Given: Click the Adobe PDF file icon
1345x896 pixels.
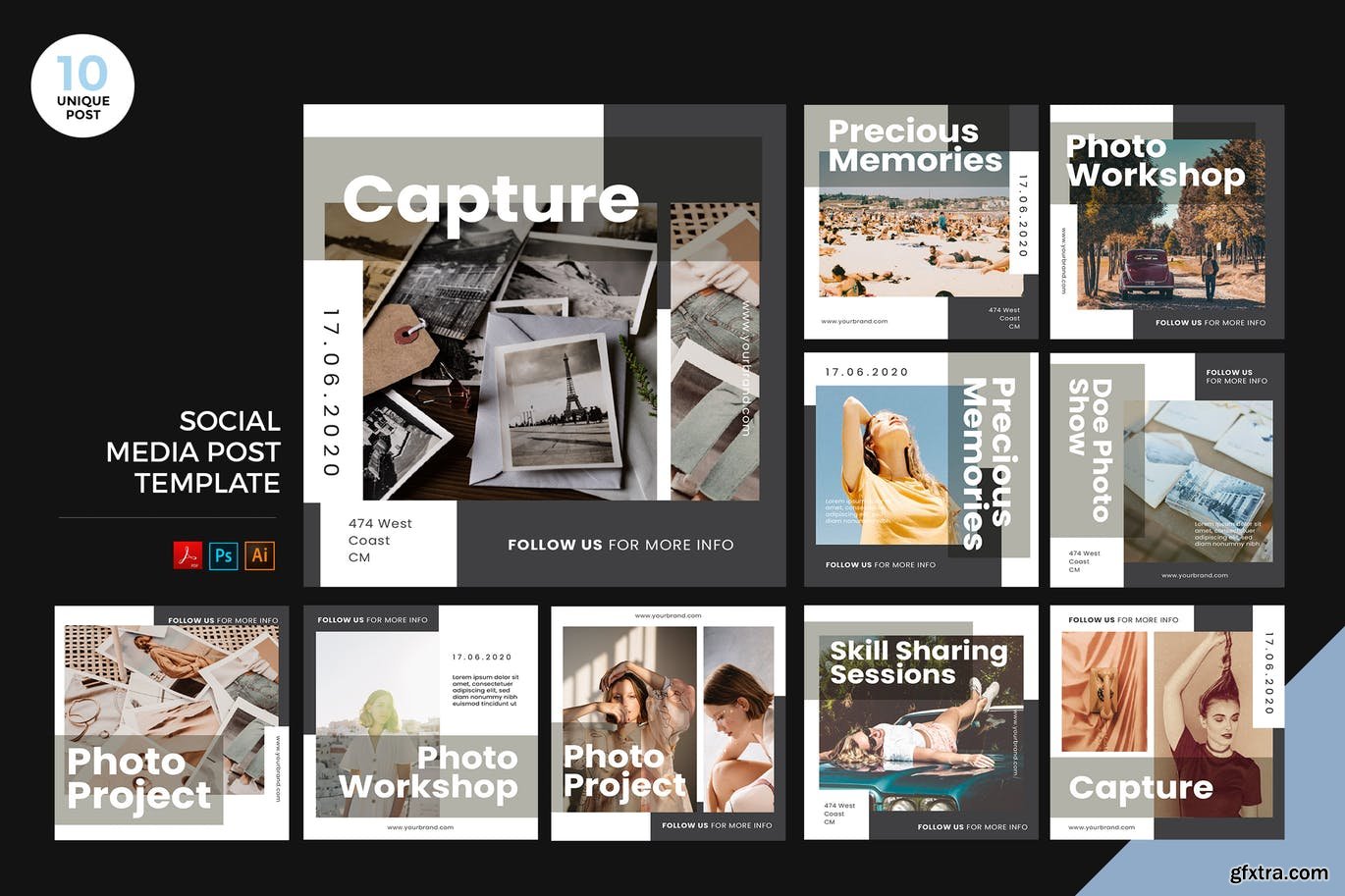Looking at the screenshot, I should [188, 555].
